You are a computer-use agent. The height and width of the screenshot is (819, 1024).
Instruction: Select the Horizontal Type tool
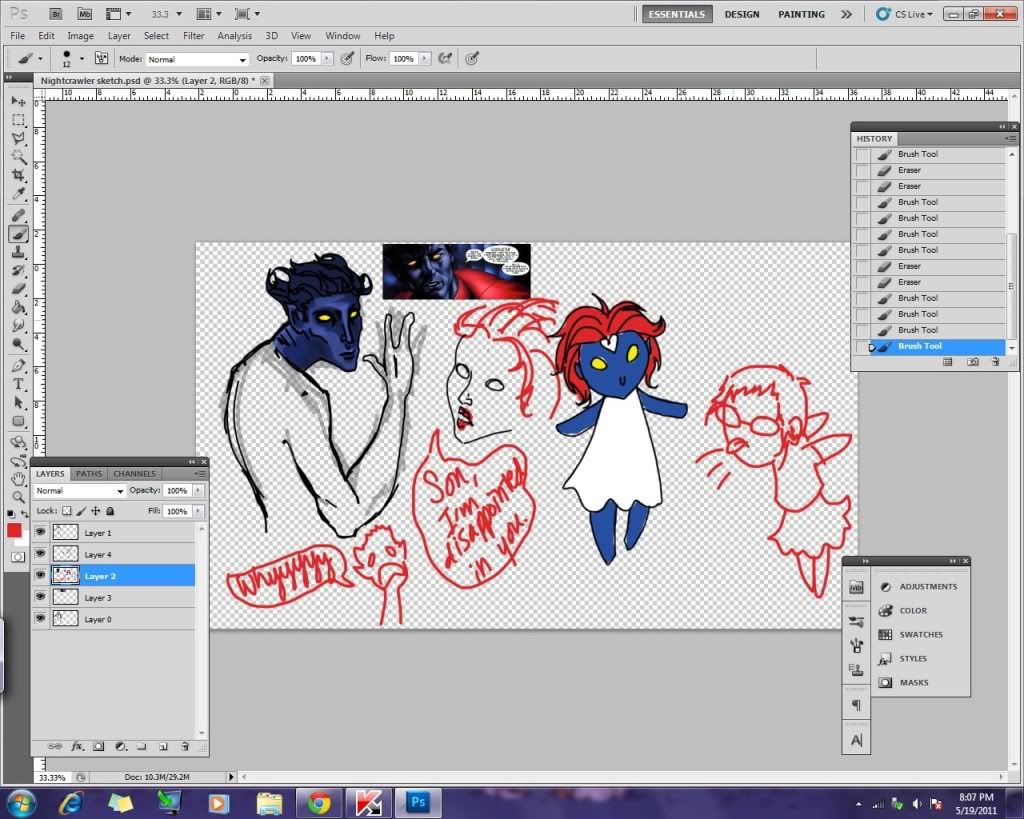[18, 384]
